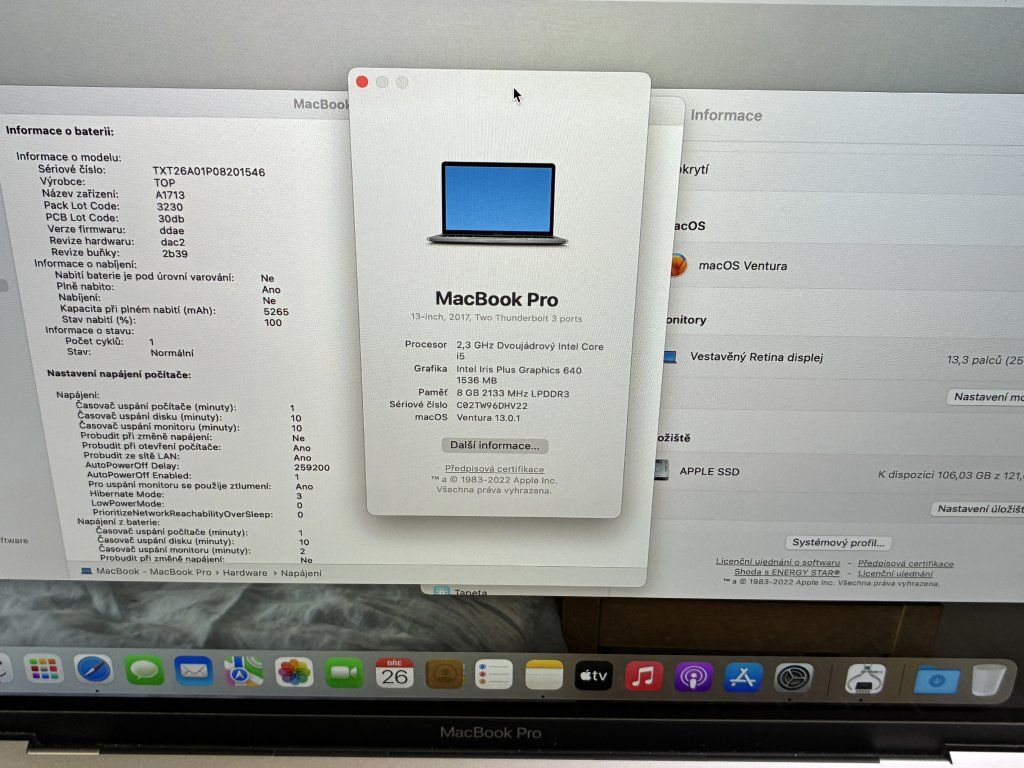This screenshot has width=1024, height=768.
Task: Click the APPLE SSD drive icon
Action: pyautogui.click(x=662, y=469)
